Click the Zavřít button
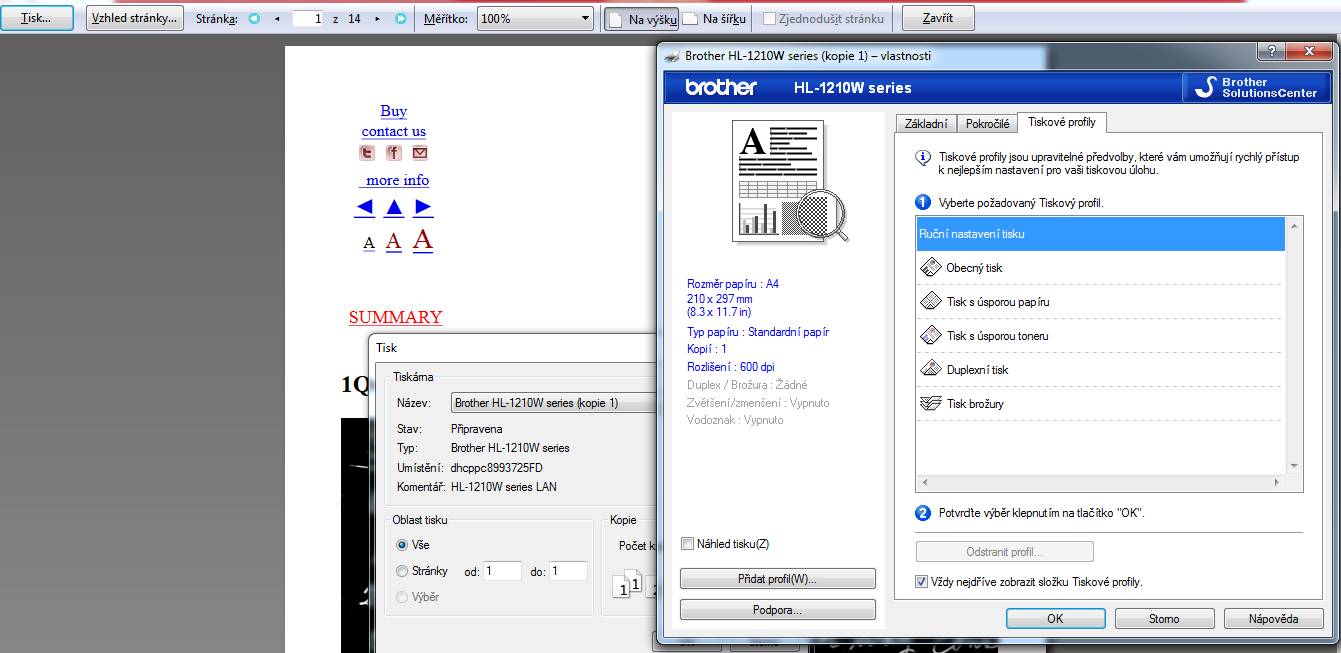 (x=938, y=18)
